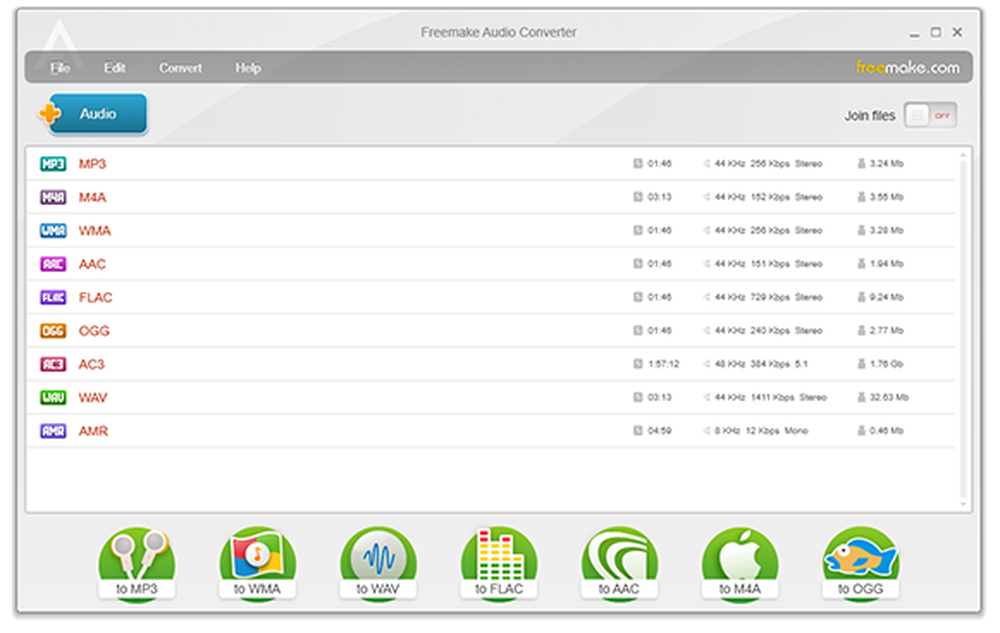Open the File menu
Image resolution: width=1000 pixels, height=633 pixels.
point(60,68)
